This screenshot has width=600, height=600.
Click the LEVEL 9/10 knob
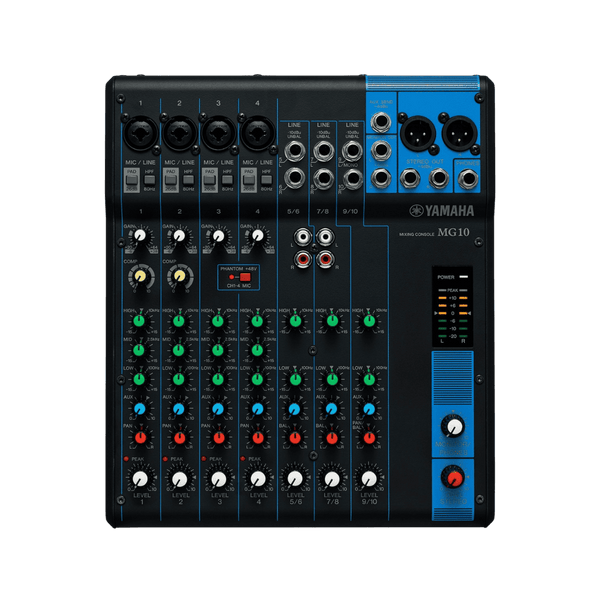(x=369, y=479)
